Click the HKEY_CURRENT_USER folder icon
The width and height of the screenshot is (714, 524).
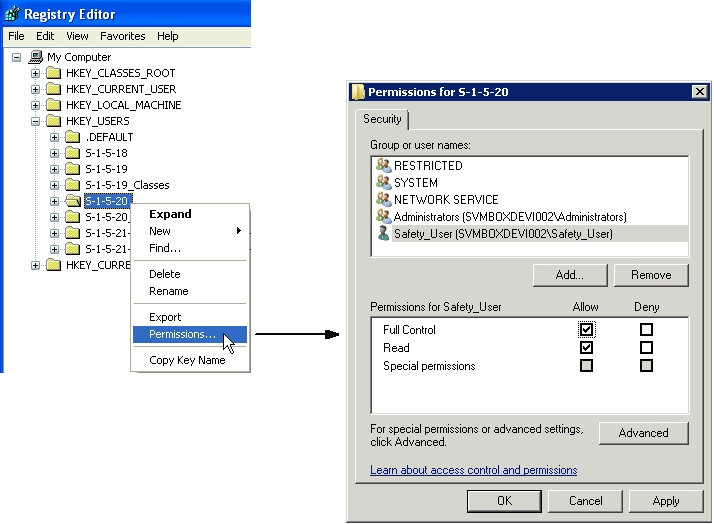(54, 89)
